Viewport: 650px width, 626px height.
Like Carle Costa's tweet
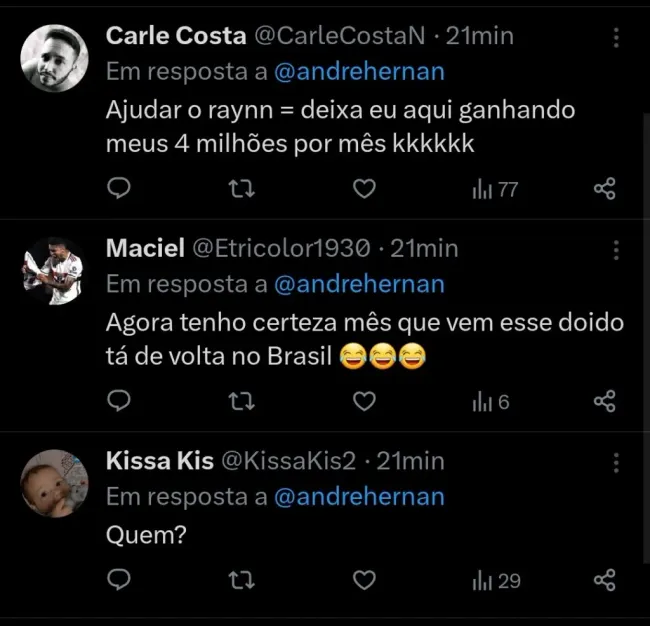coord(366,188)
